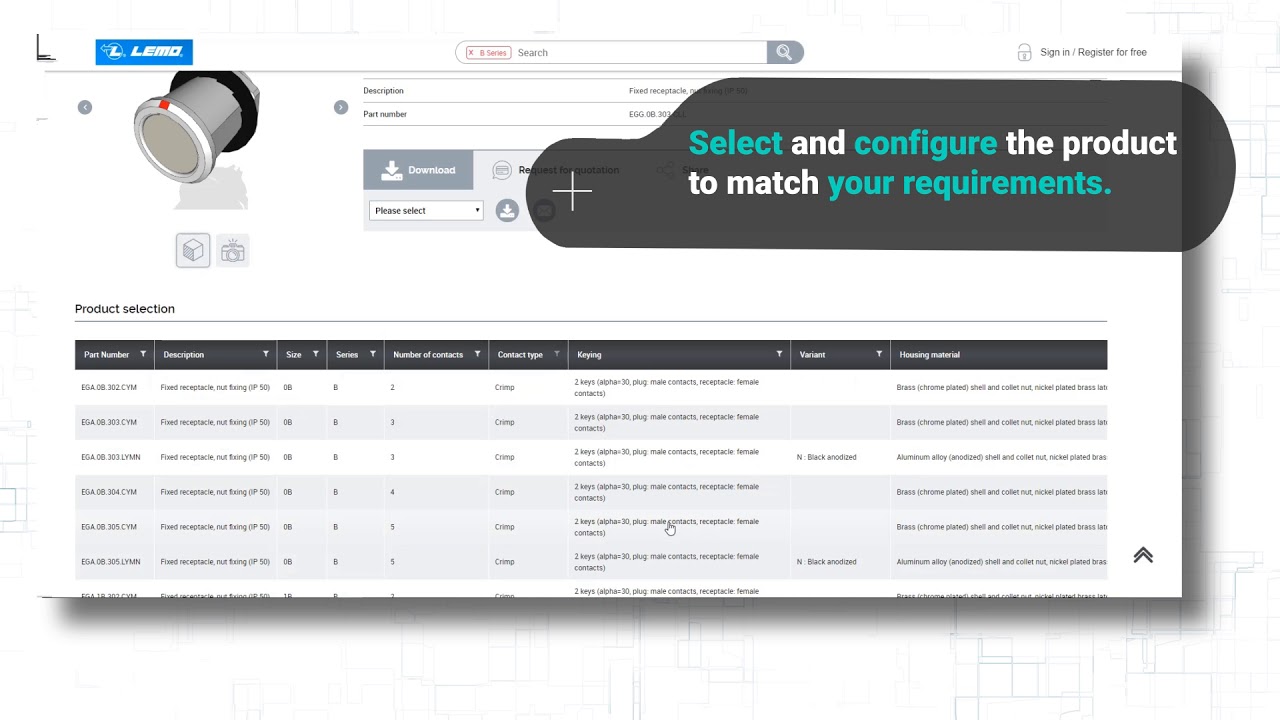Click the round download icon beside dropdown
The height and width of the screenshot is (720, 1280).
[x=507, y=211]
